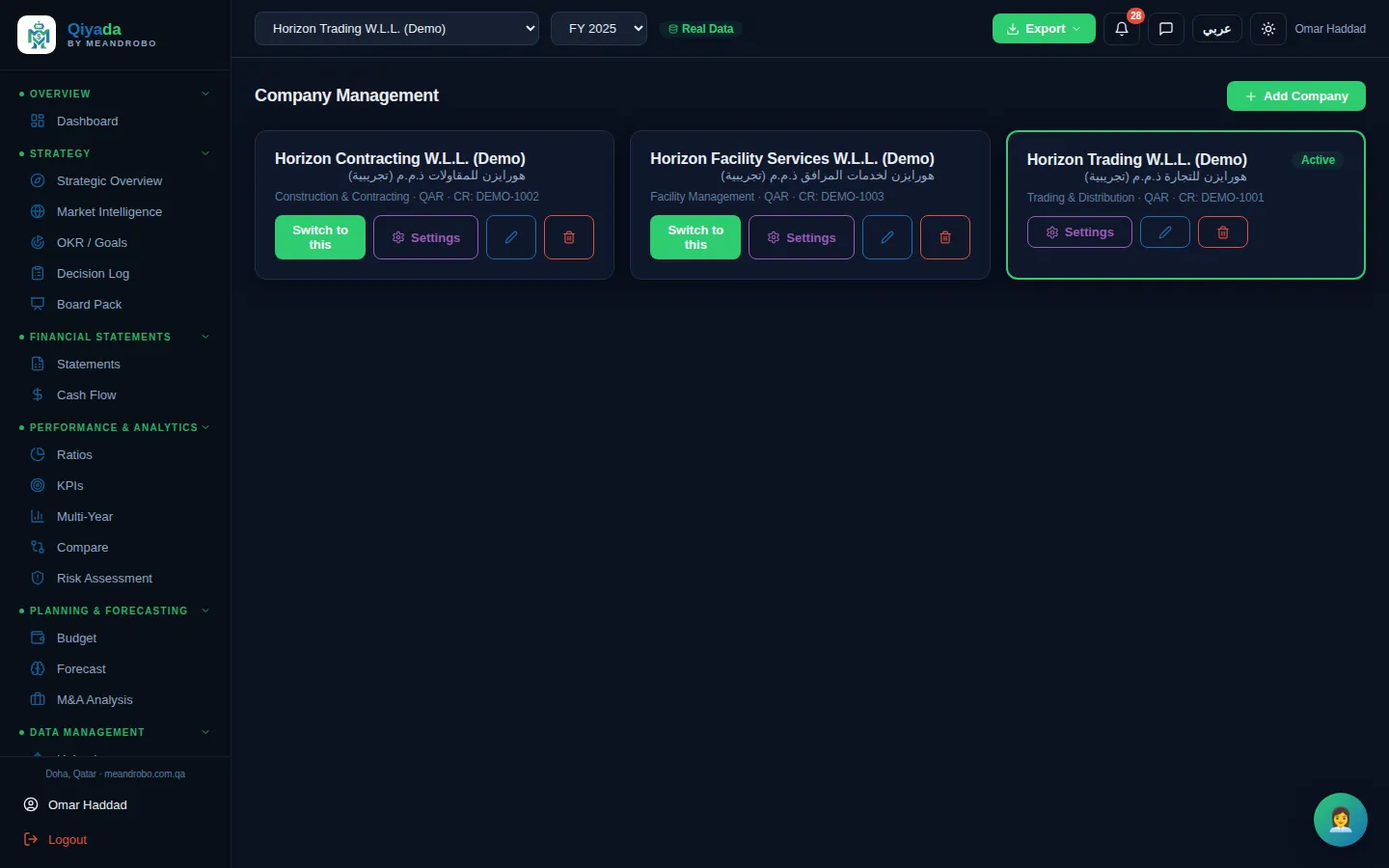Collapse the Planning & Forecasting section

click(205, 610)
